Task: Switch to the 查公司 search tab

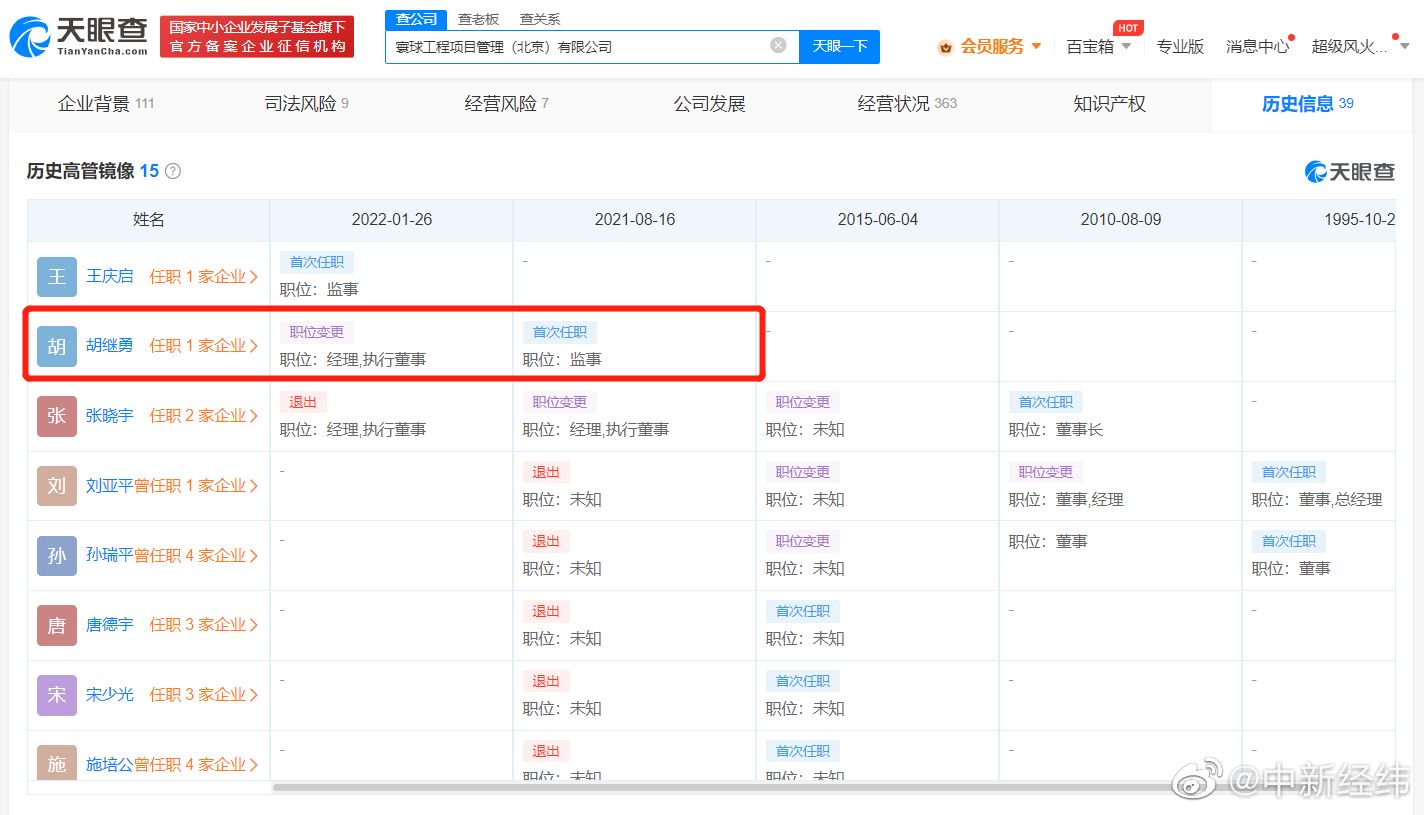Action: 416,19
